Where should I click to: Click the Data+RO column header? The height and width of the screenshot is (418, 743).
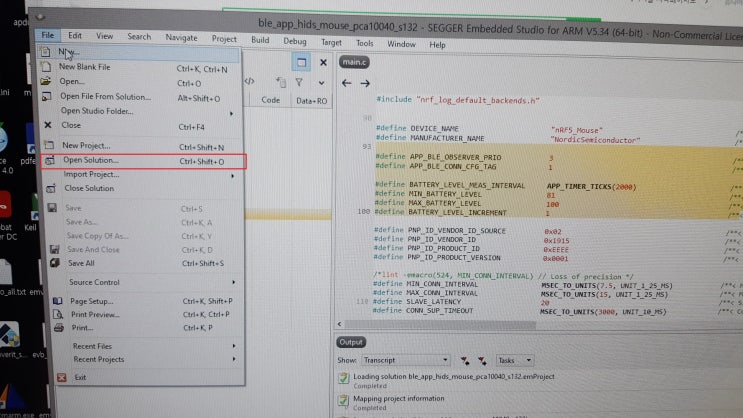pyautogui.click(x=311, y=100)
